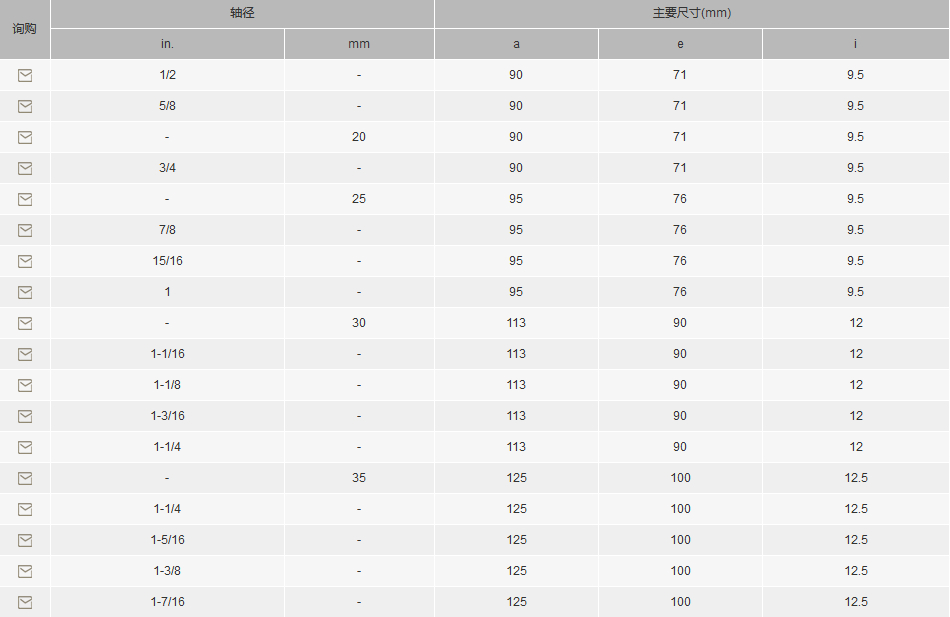This screenshot has width=950, height=617.
Task: Click the 轴径 header cell
Action: 242,13
